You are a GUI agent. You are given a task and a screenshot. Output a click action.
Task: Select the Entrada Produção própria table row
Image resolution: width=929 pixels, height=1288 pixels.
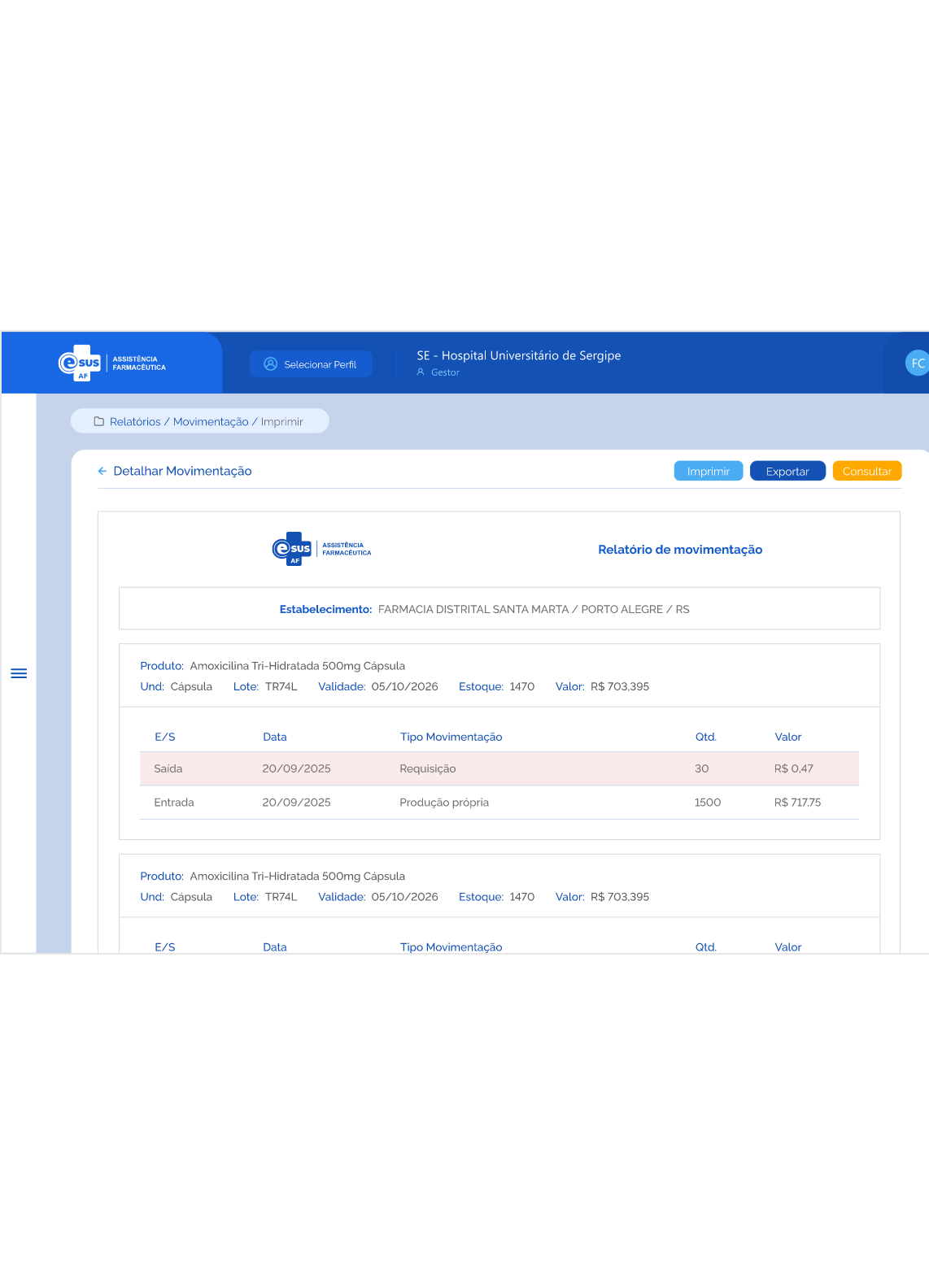click(499, 803)
